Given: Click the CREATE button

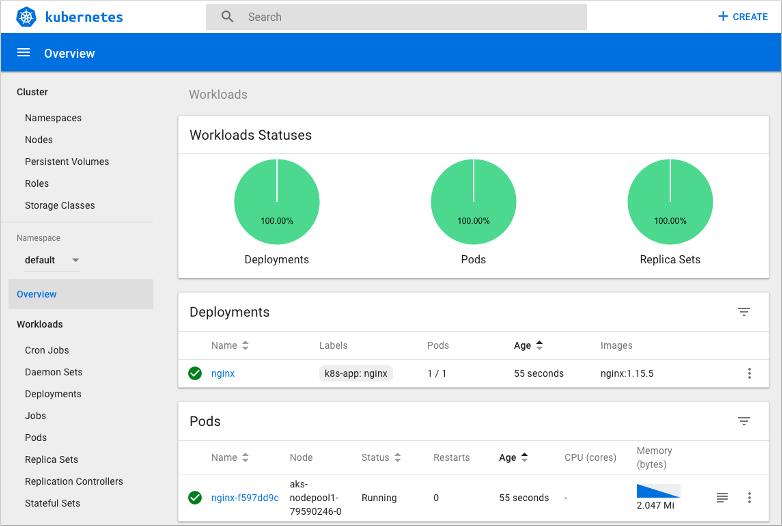Looking at the screenshot, I should click(x=743, y=16).
